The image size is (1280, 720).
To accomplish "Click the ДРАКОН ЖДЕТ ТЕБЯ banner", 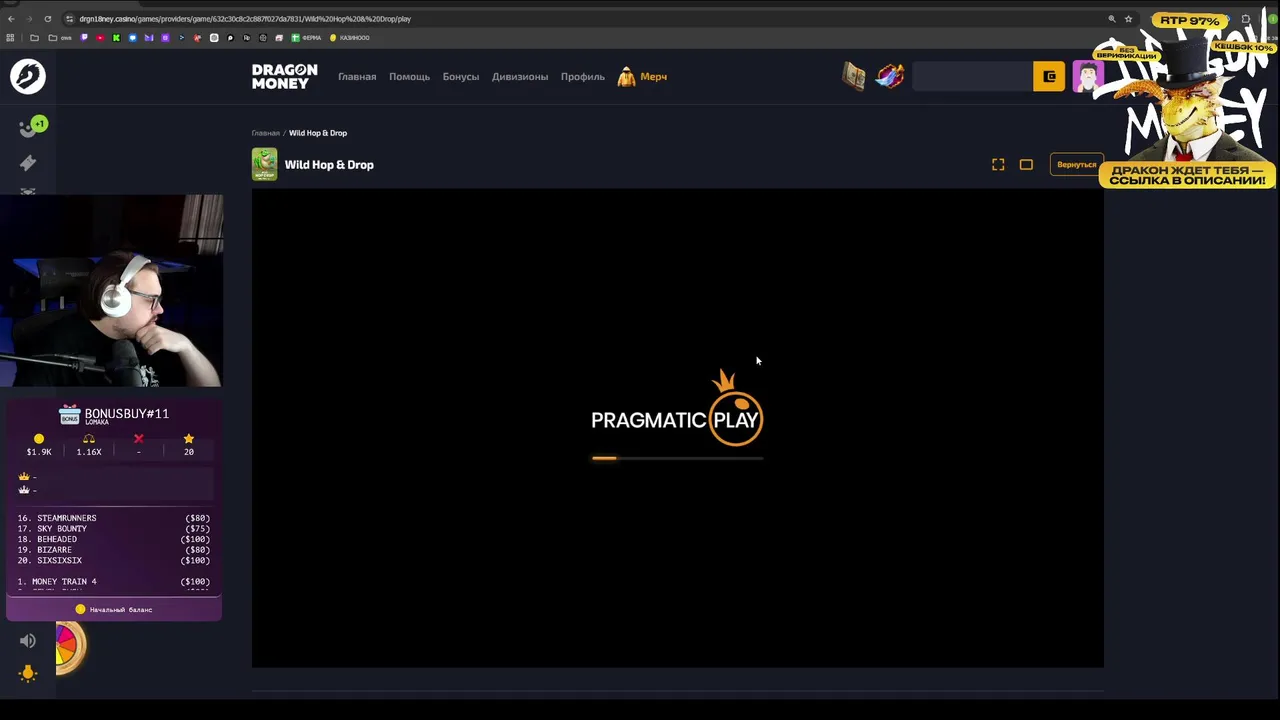I will pyautogui.click(x=1187, y=175).
